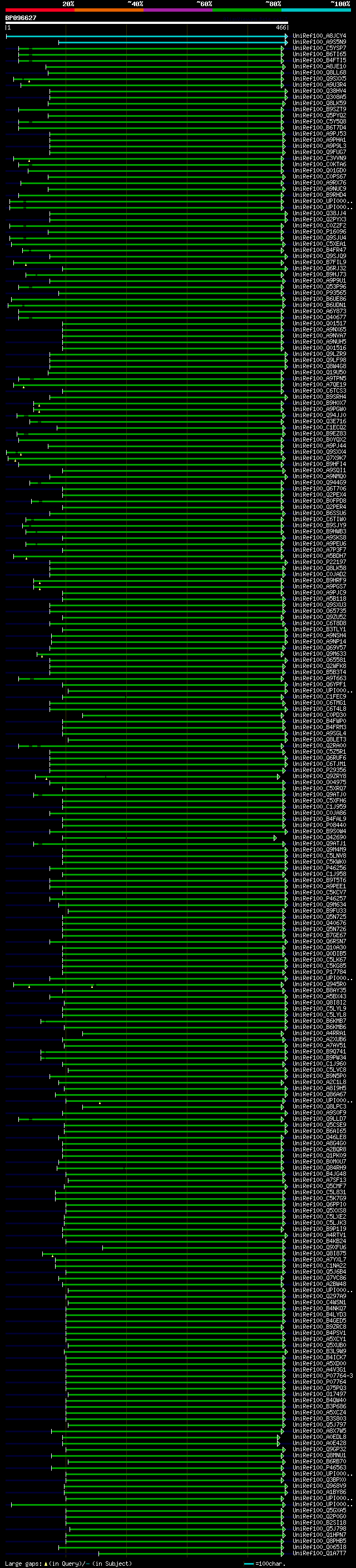Pick the UniRef100_A9PHA1 entry
356x1568 pixels.
(x=319, y=140)
